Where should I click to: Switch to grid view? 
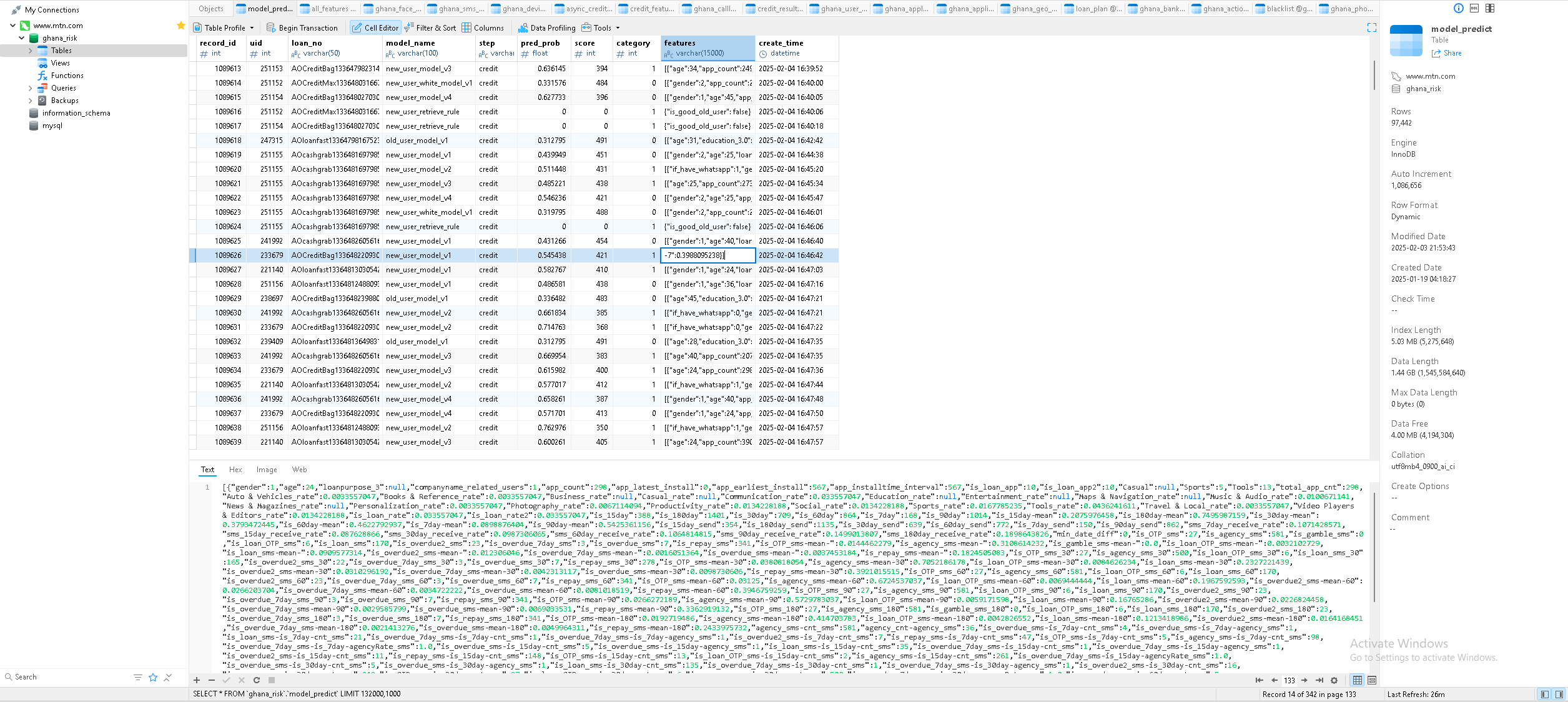[1358, 680]
